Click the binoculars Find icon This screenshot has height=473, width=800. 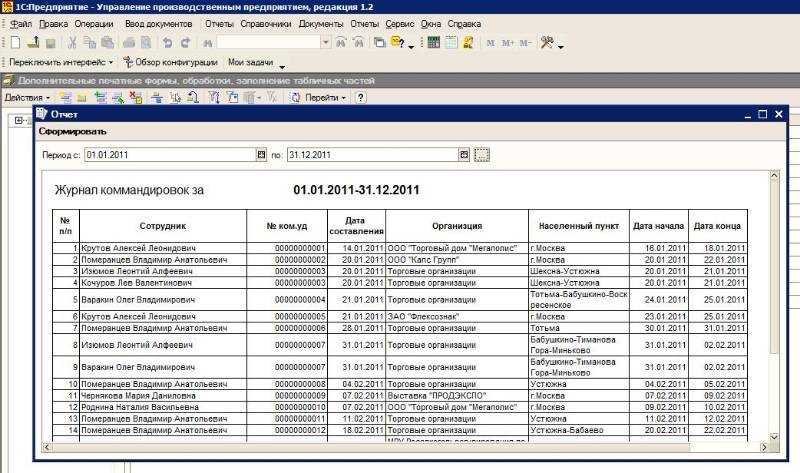pyautogui.click(x=207, y=43)
